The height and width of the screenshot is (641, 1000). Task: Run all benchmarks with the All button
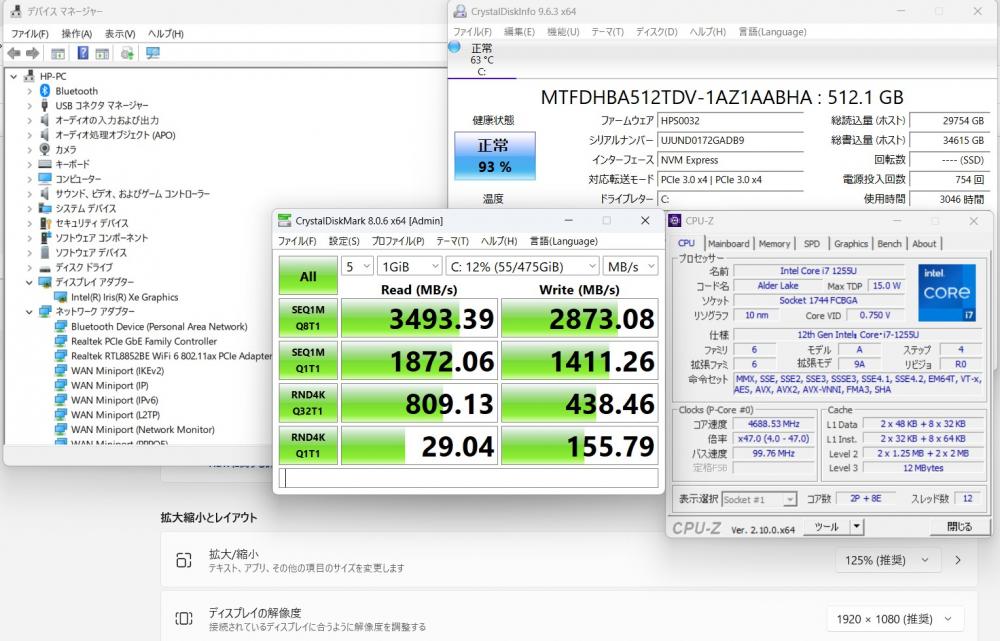[308, 276]
